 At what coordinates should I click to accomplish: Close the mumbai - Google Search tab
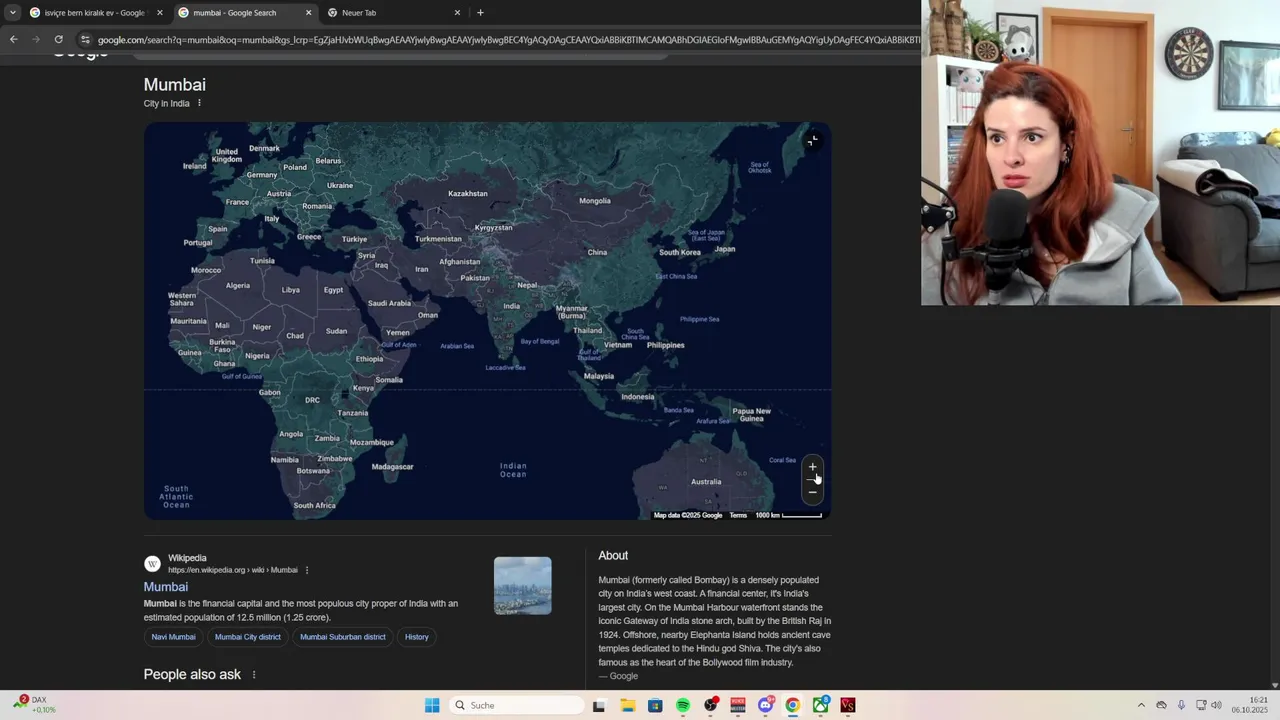point(308,13)
